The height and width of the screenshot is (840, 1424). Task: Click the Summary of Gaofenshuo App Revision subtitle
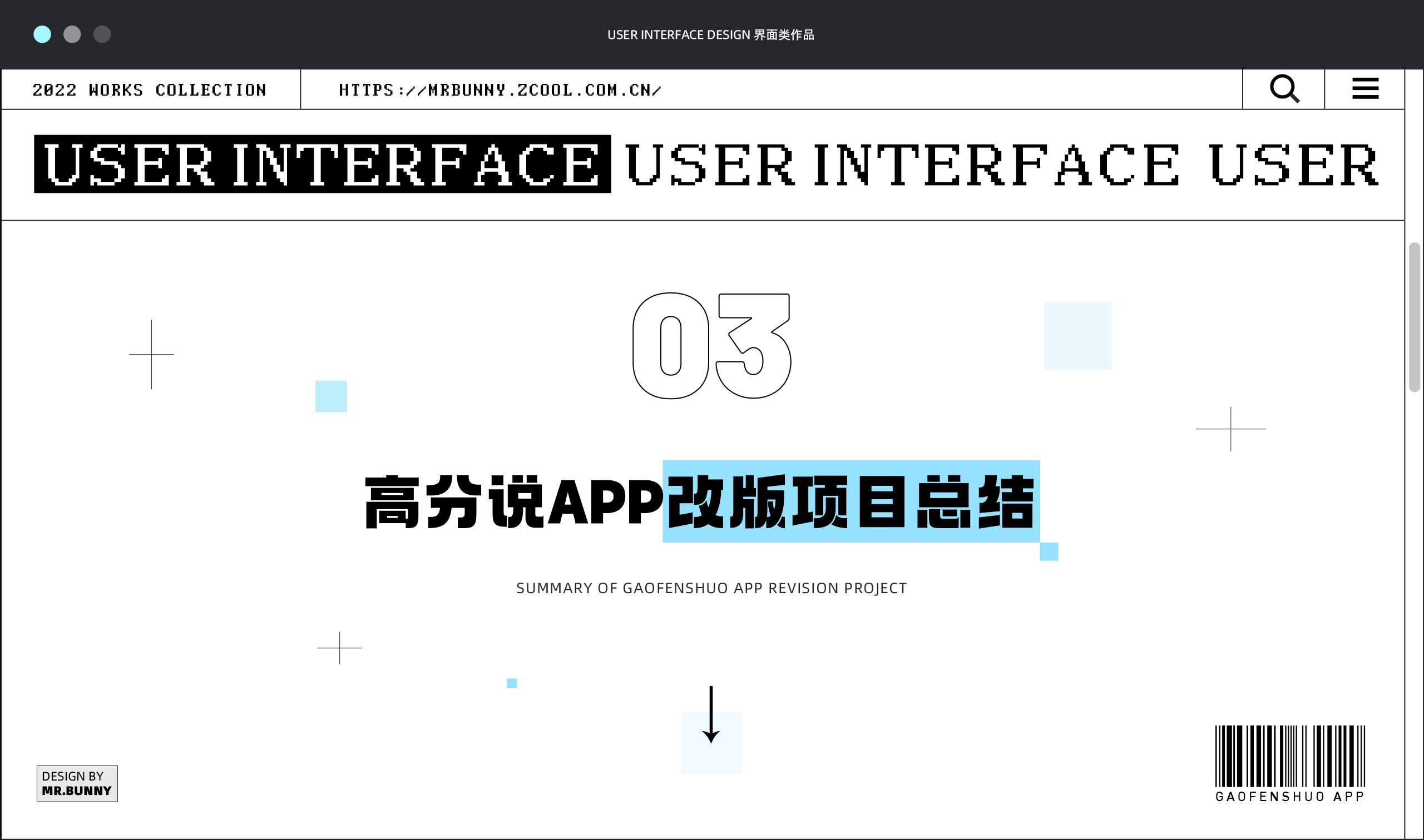[x=711, y=588]
